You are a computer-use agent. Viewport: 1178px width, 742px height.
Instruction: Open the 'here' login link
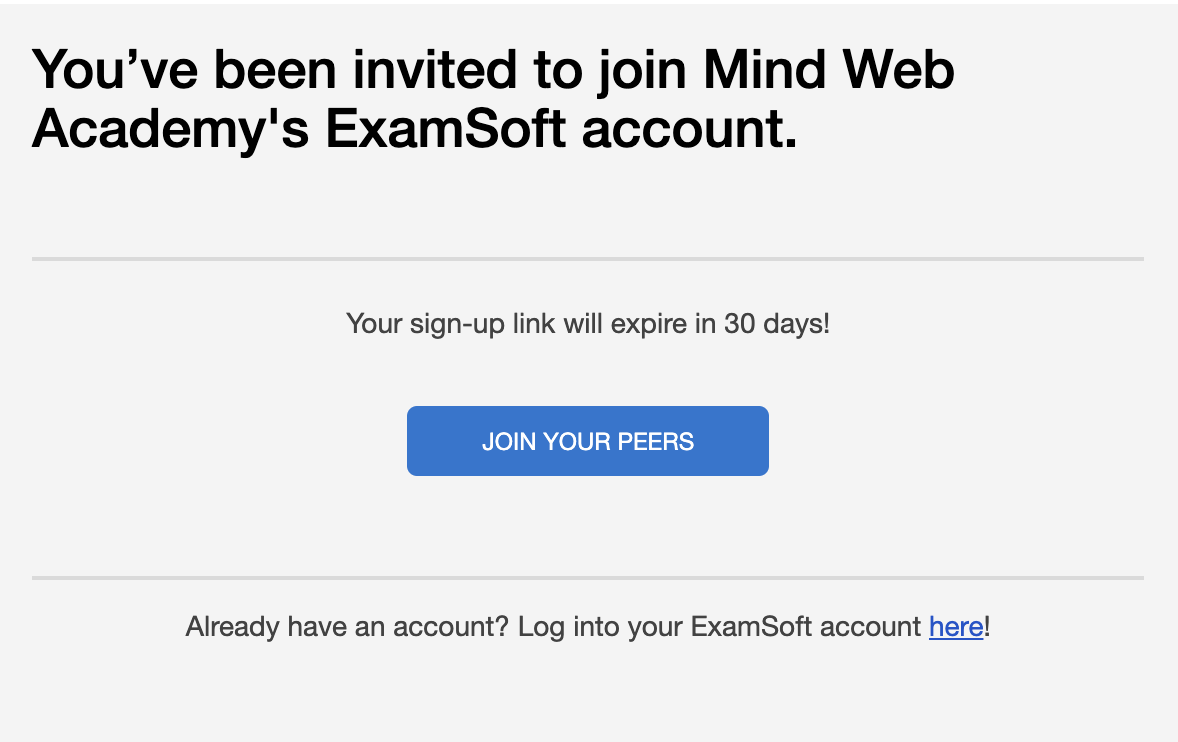click(956, 626)
